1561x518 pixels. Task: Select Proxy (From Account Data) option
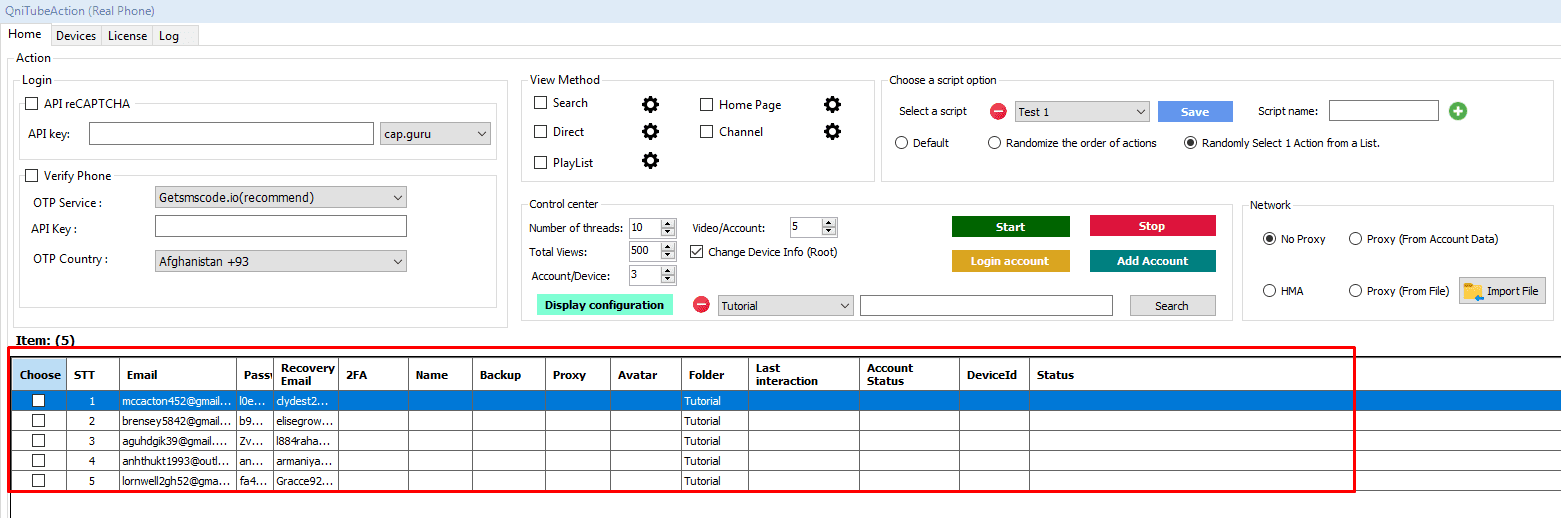tap(1355, 239)
